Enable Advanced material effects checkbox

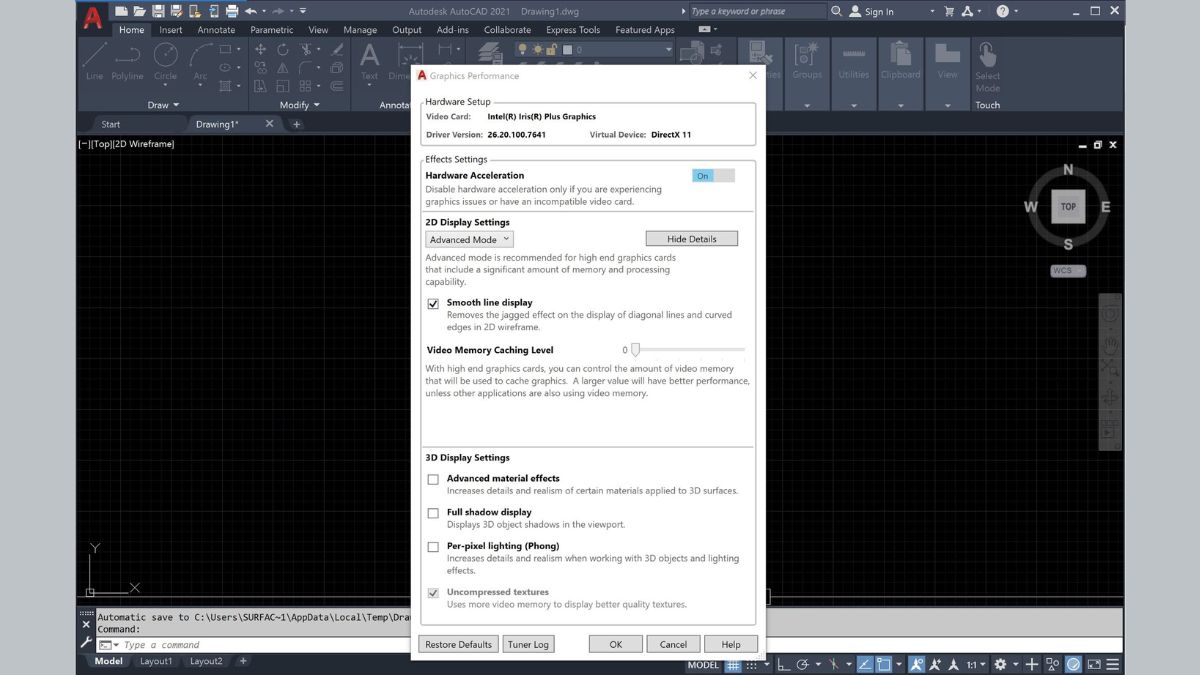click(x=433, y=479)
